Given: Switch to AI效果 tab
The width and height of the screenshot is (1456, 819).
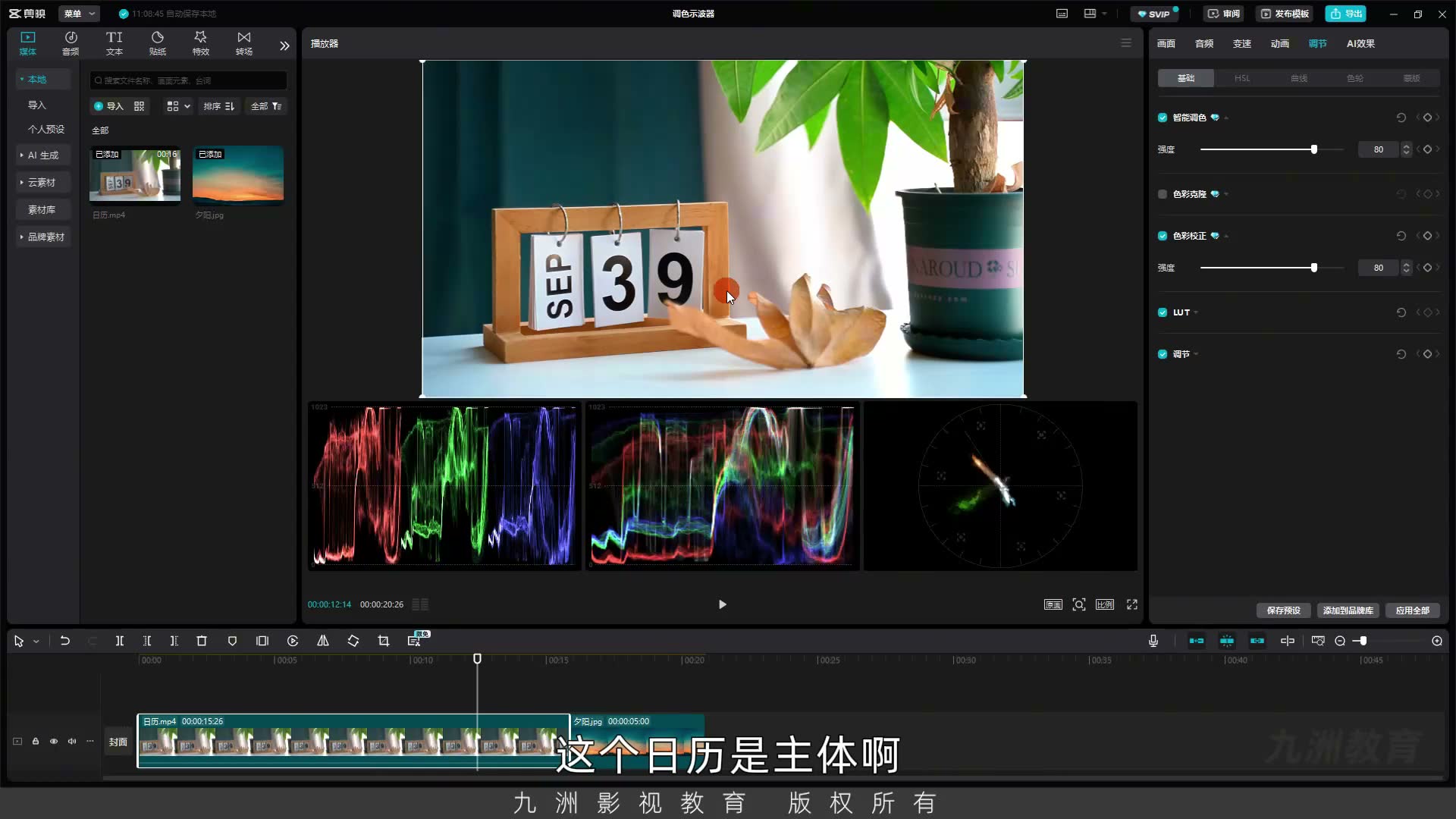Looking at the screenshot, I should [x=1360, y=44].
